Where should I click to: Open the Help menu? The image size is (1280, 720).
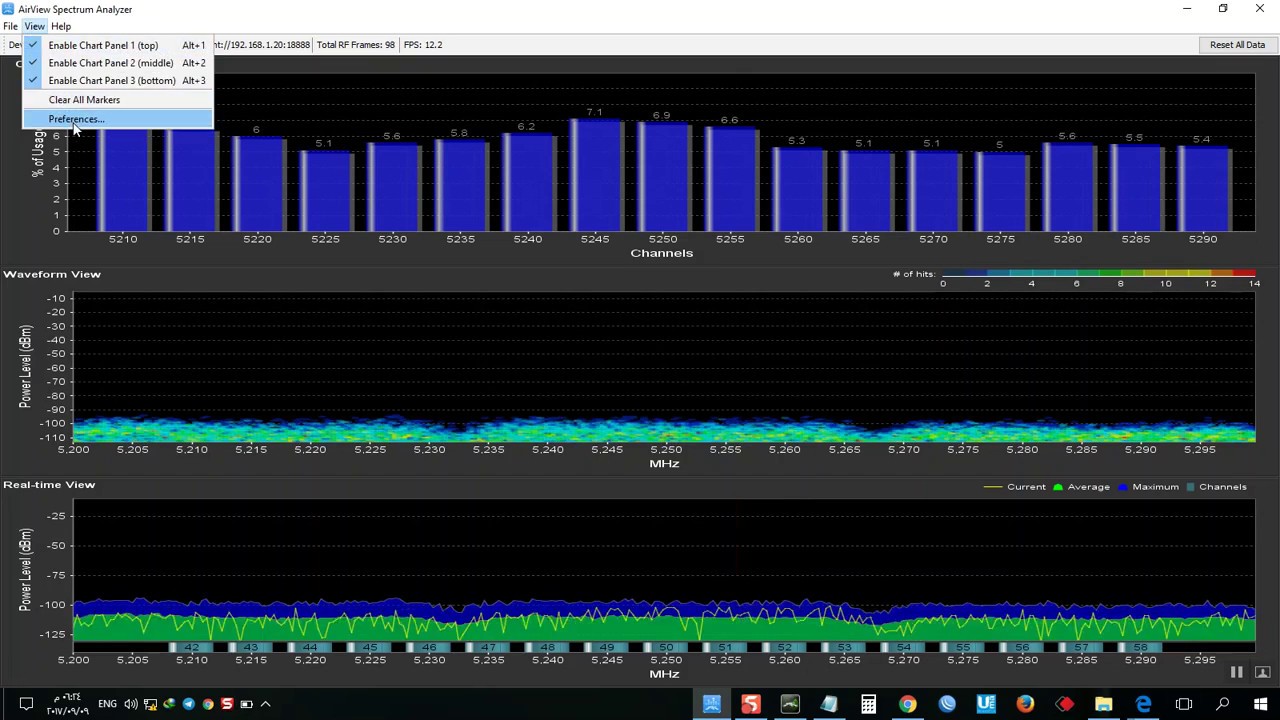61,26
